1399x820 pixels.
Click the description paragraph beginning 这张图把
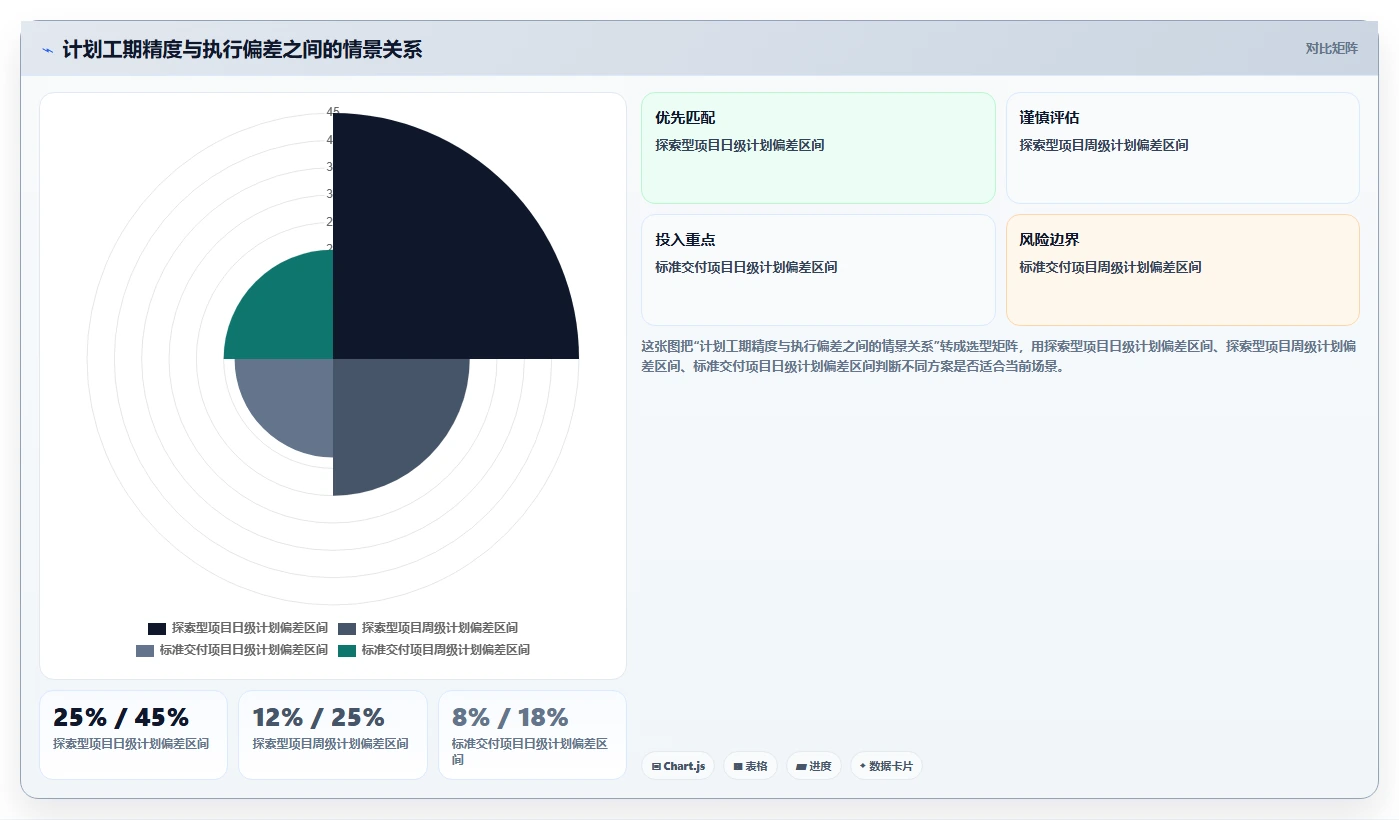(x=999, y=356)
